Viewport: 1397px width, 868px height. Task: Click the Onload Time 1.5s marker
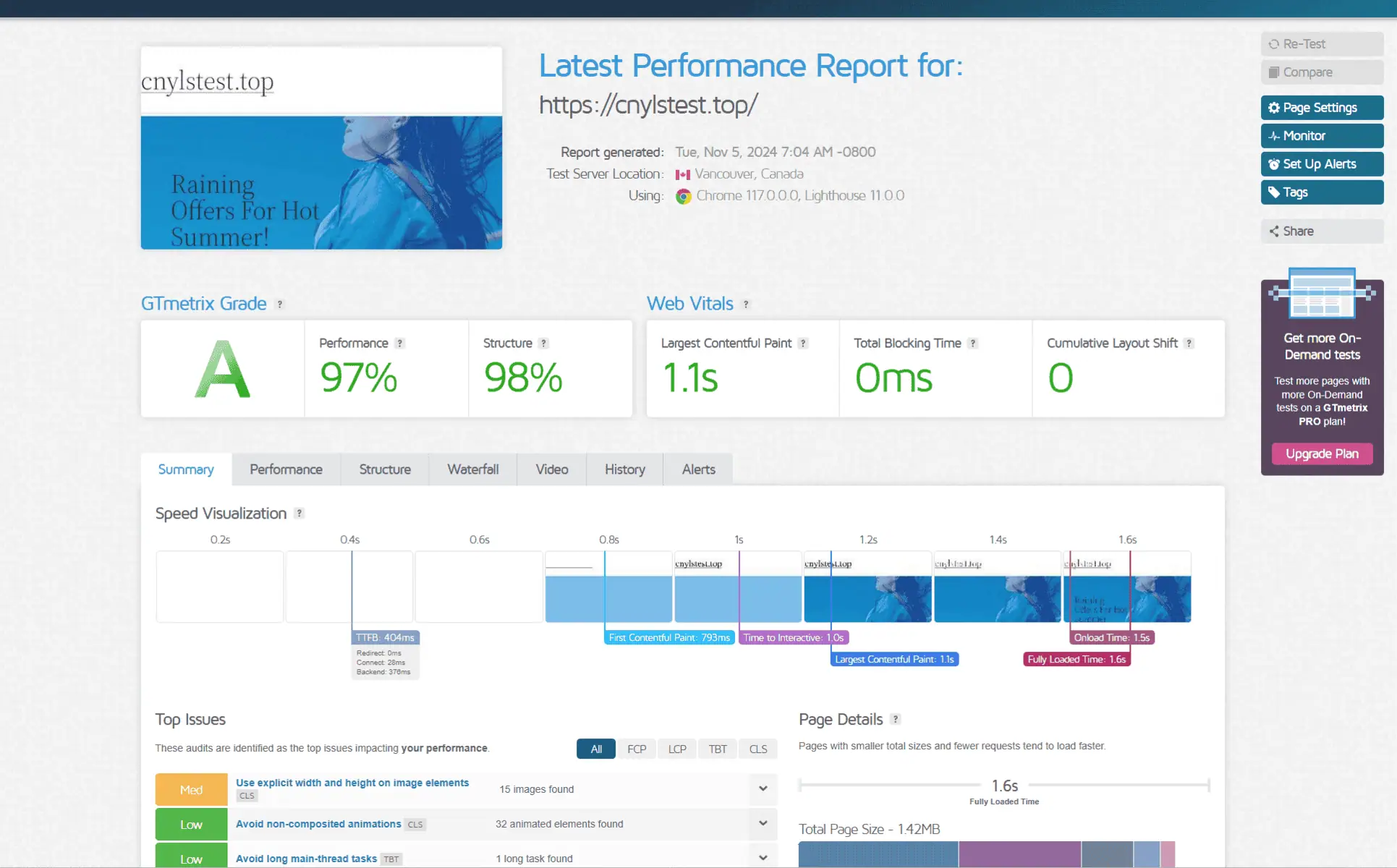pos(1112,638)
